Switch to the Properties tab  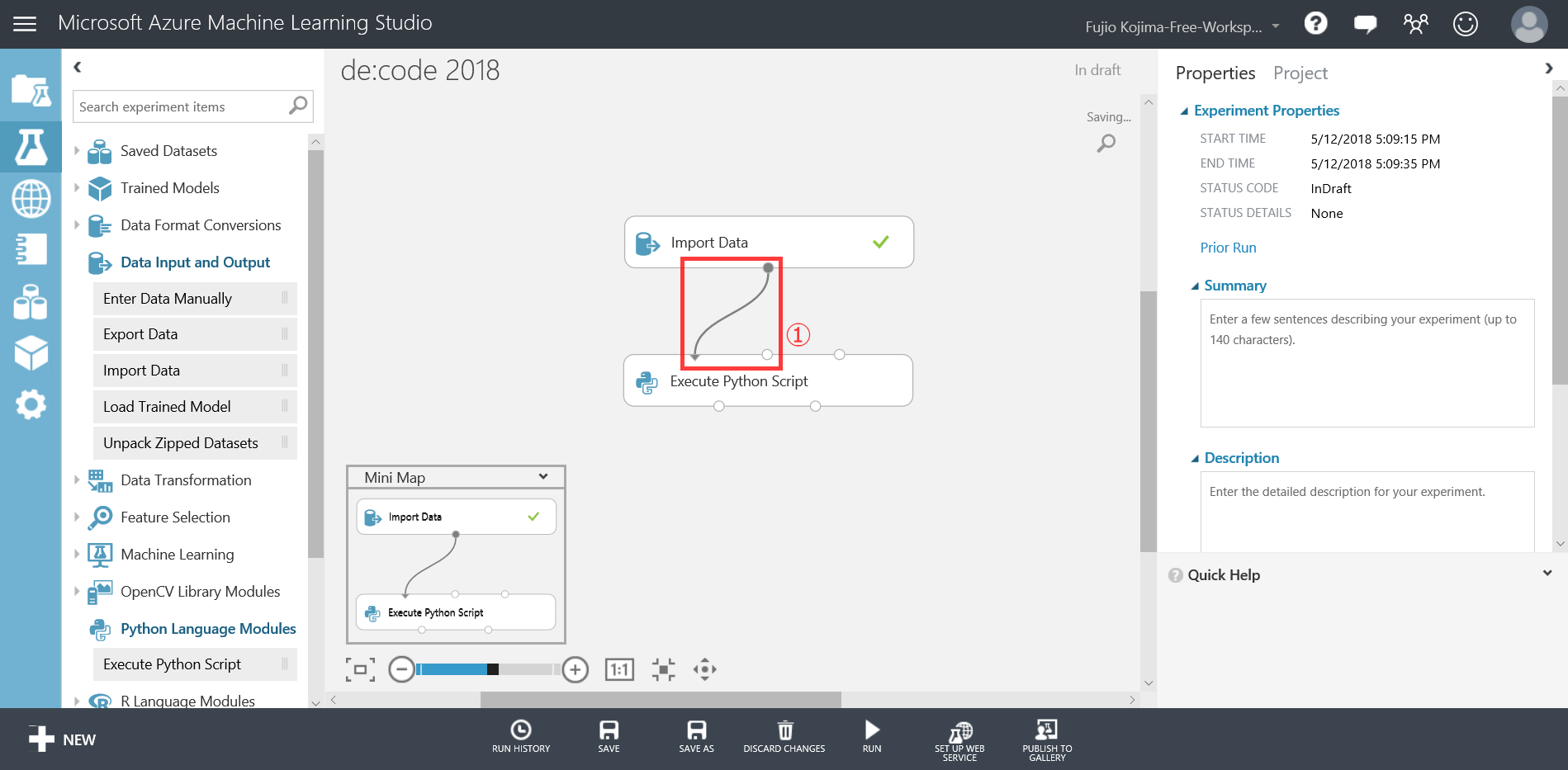click(1215, 73)
